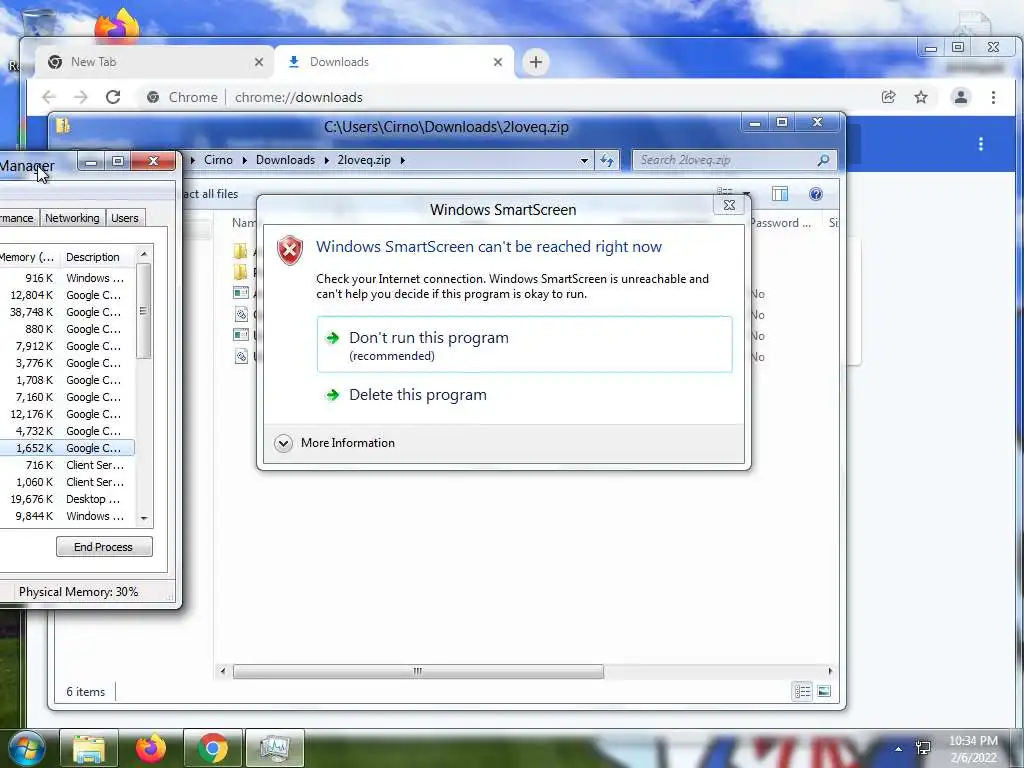This screenshot has height=768, width=1024.
Task: Click the Chrome forward arrow
Action: pos(80,97)
